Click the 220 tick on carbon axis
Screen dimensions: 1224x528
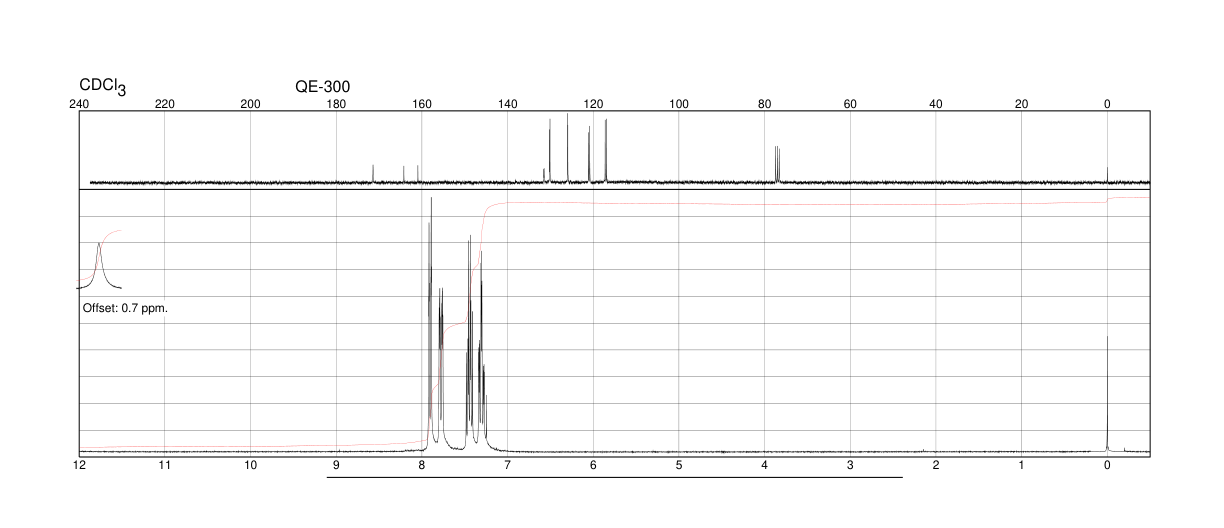click(165, 104)
